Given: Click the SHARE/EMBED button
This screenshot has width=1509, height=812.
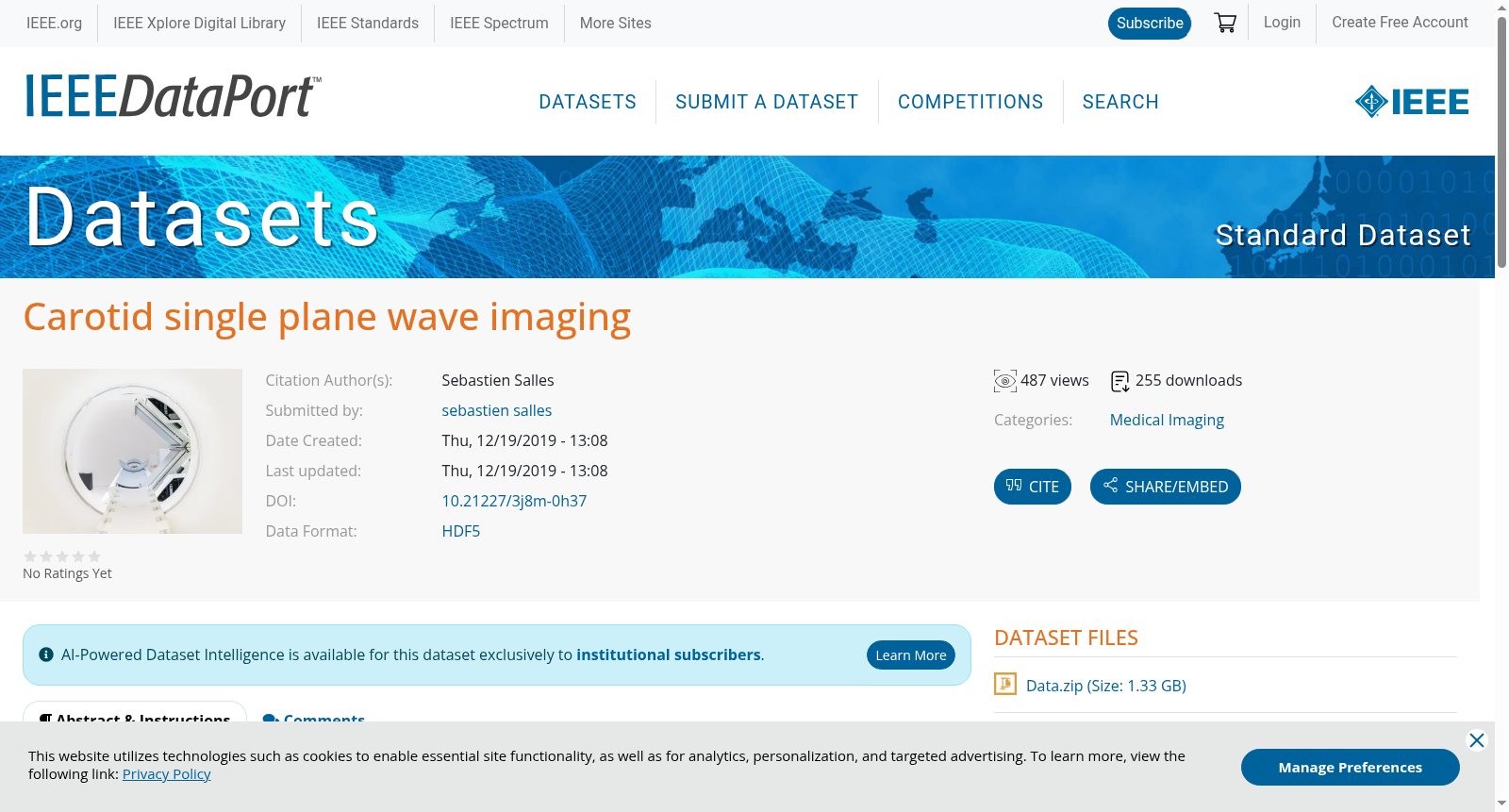Looking at the screenshot, I should coord(1166,487).
